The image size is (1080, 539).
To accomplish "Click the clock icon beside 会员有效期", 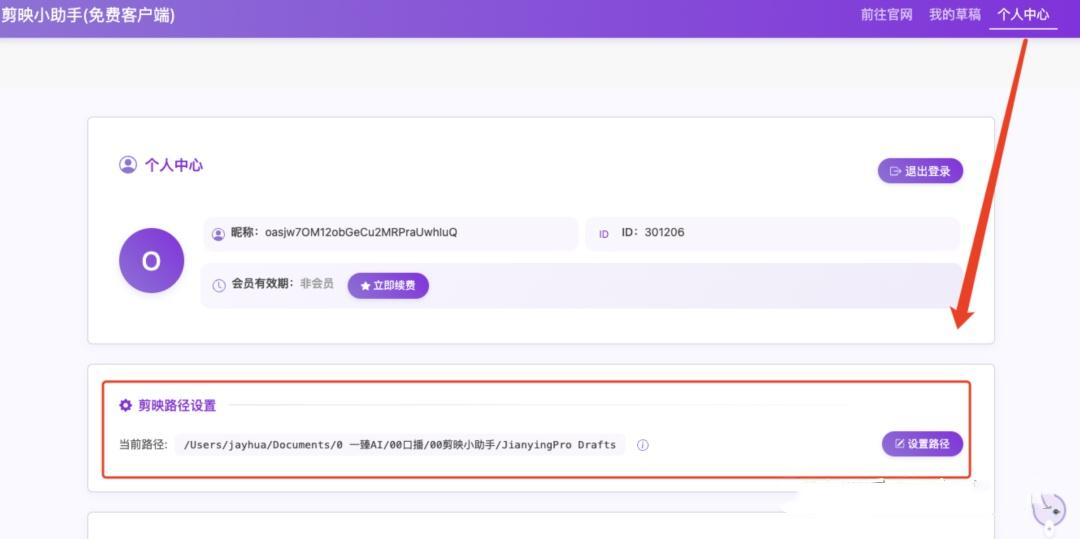I will pyautogui.click(x=219, y=285).
